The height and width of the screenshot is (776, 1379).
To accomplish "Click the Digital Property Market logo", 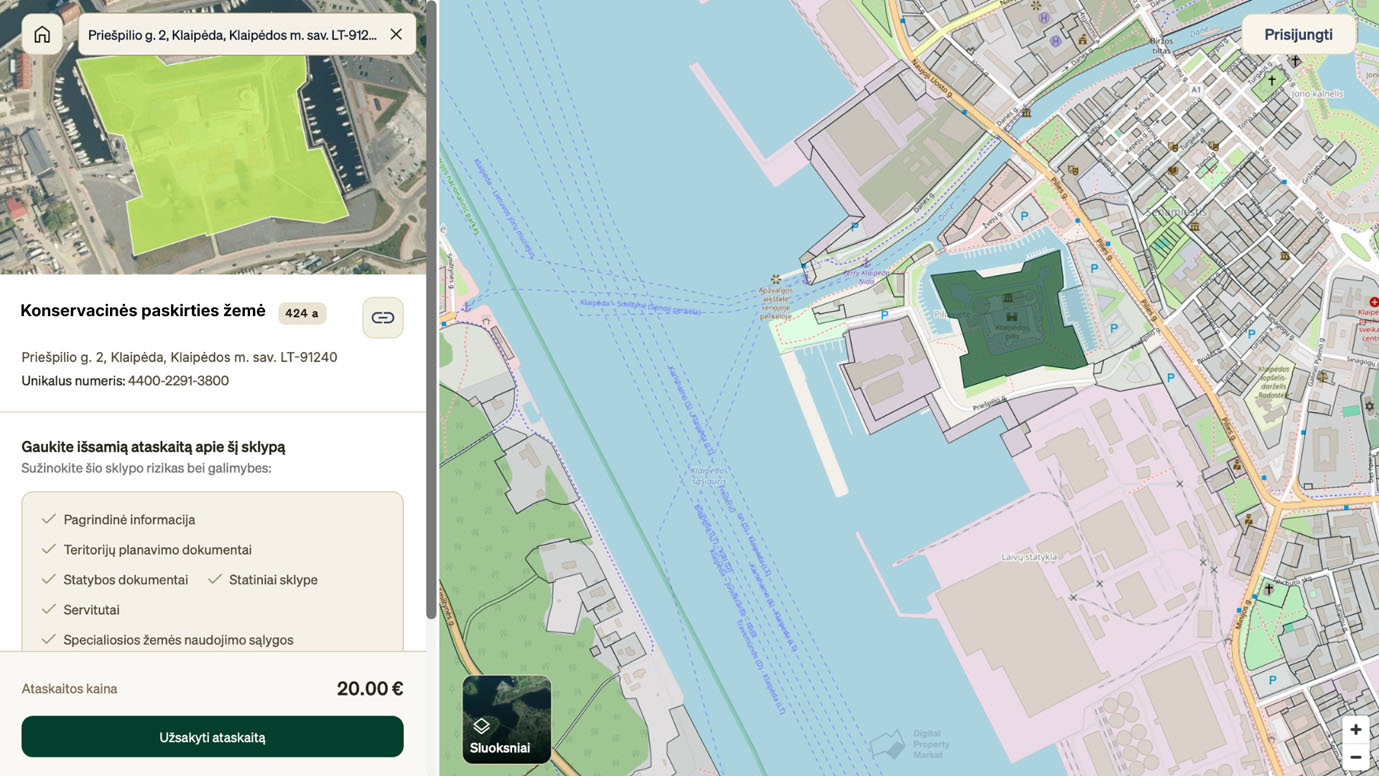I will (910, 744).
